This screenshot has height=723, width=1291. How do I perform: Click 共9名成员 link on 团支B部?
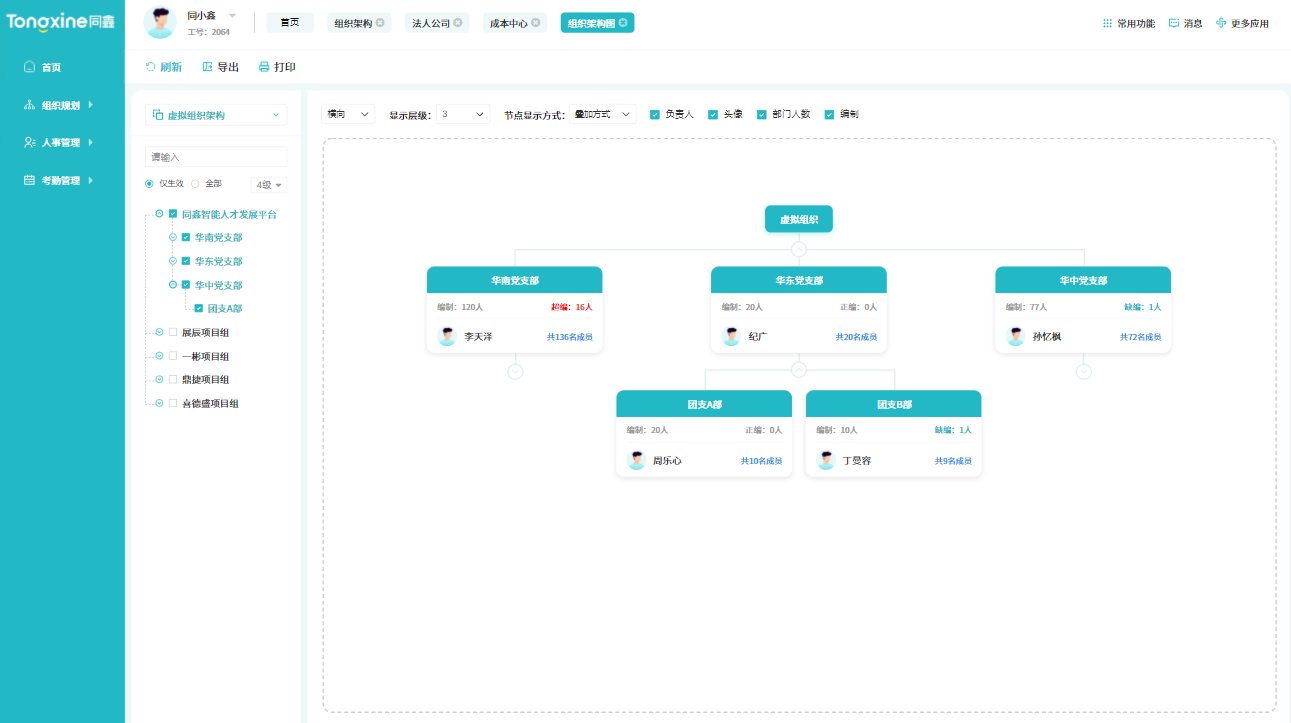tap(952, 460)
